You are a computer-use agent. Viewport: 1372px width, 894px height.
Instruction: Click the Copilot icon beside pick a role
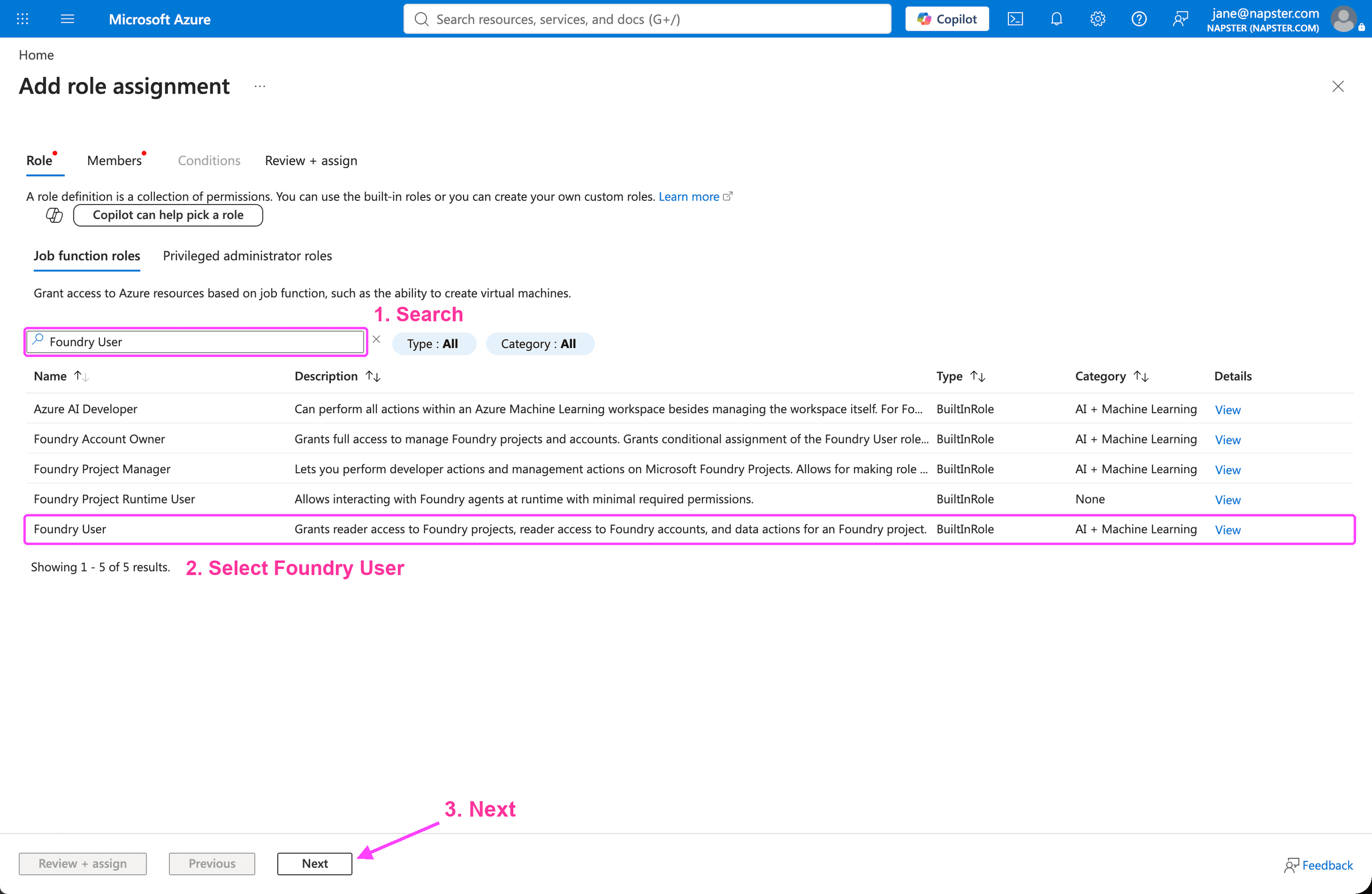(x=54, y=215)
